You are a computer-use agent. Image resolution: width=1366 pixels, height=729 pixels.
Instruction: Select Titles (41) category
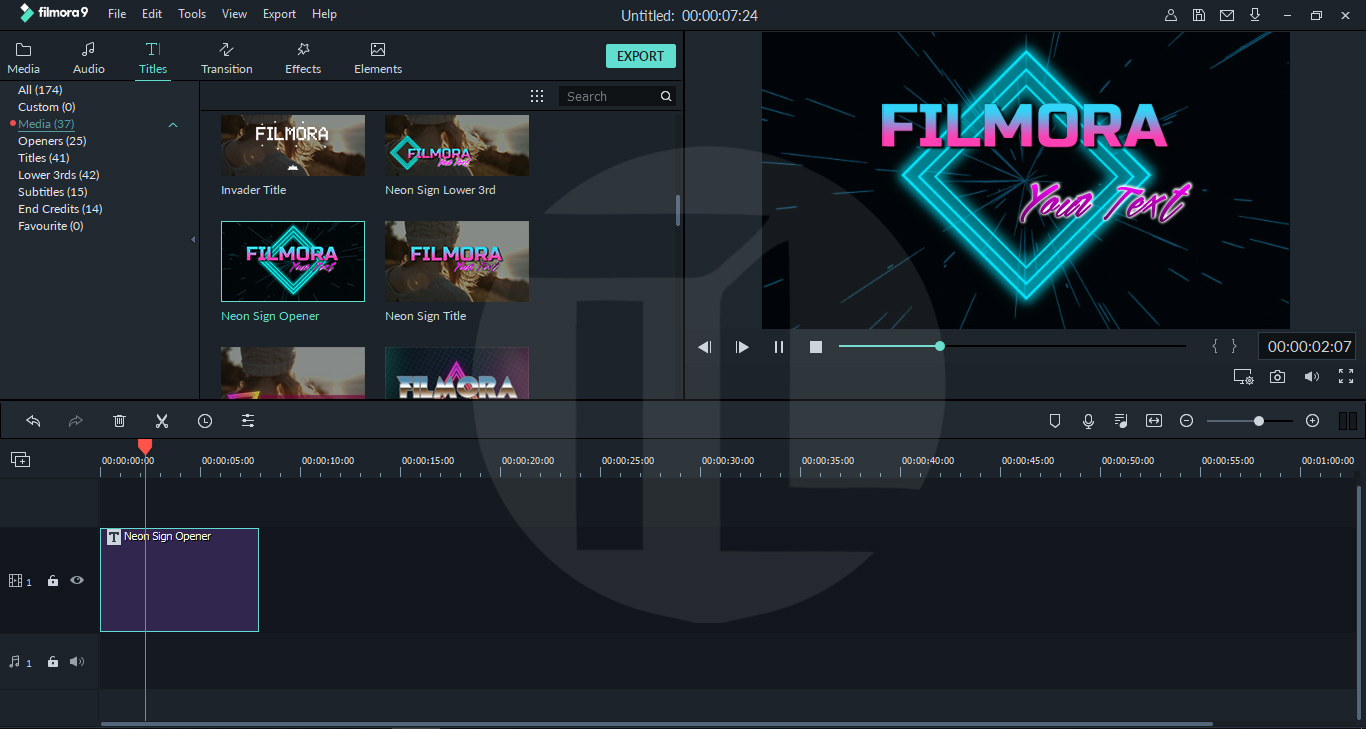44,158
